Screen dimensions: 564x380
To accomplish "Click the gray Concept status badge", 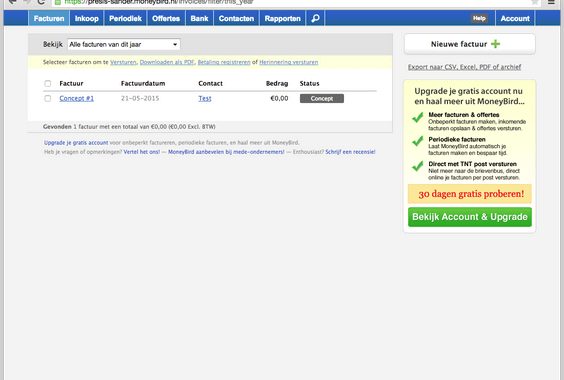I will (x=322, y=98).
